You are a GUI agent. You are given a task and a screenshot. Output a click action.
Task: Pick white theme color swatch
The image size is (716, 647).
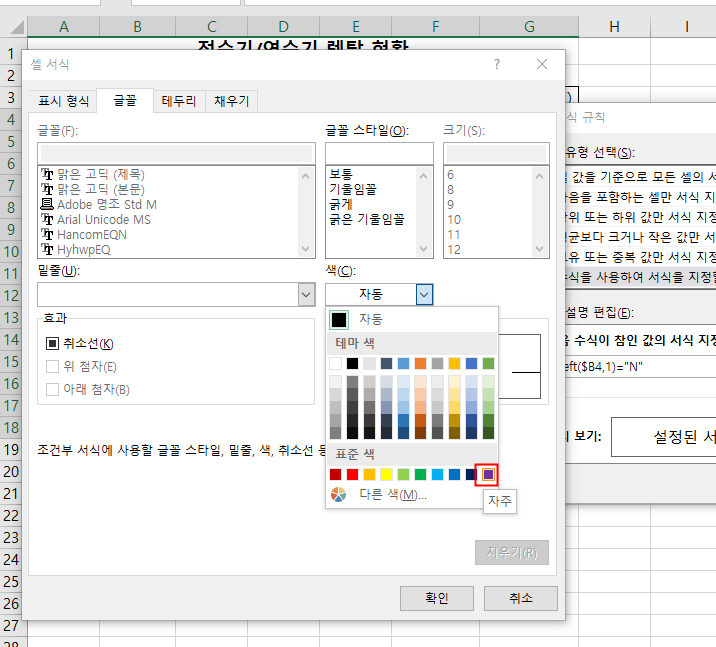click(335, 363)
